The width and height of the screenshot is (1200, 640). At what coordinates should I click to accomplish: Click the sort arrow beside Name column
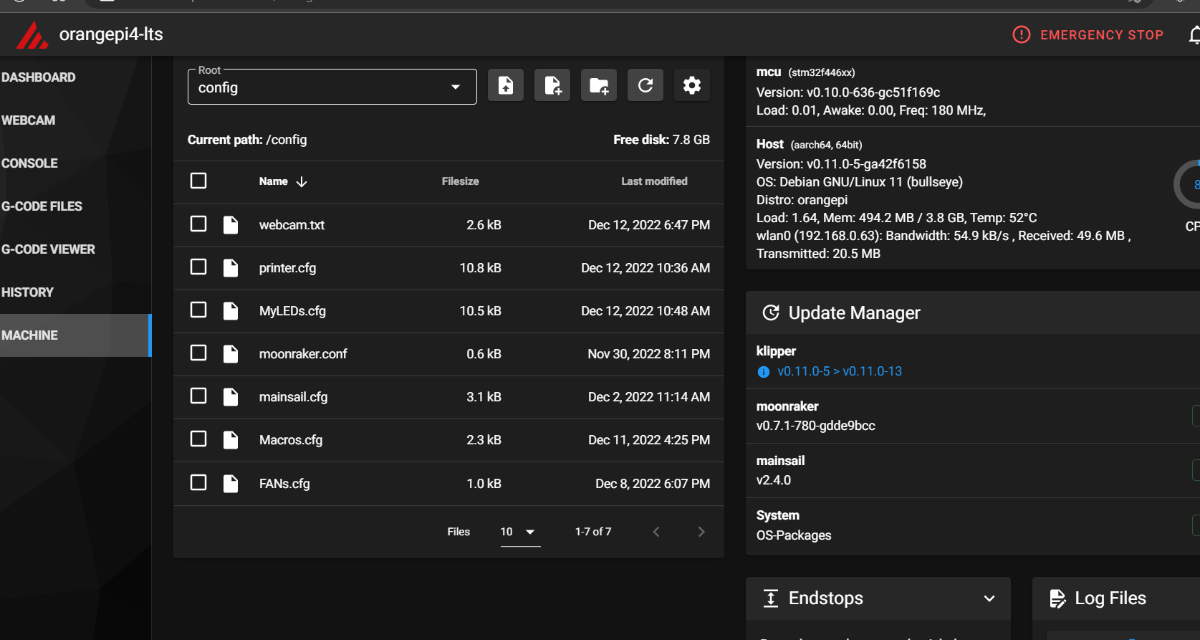pyautogui.click(x=302, y=182)
